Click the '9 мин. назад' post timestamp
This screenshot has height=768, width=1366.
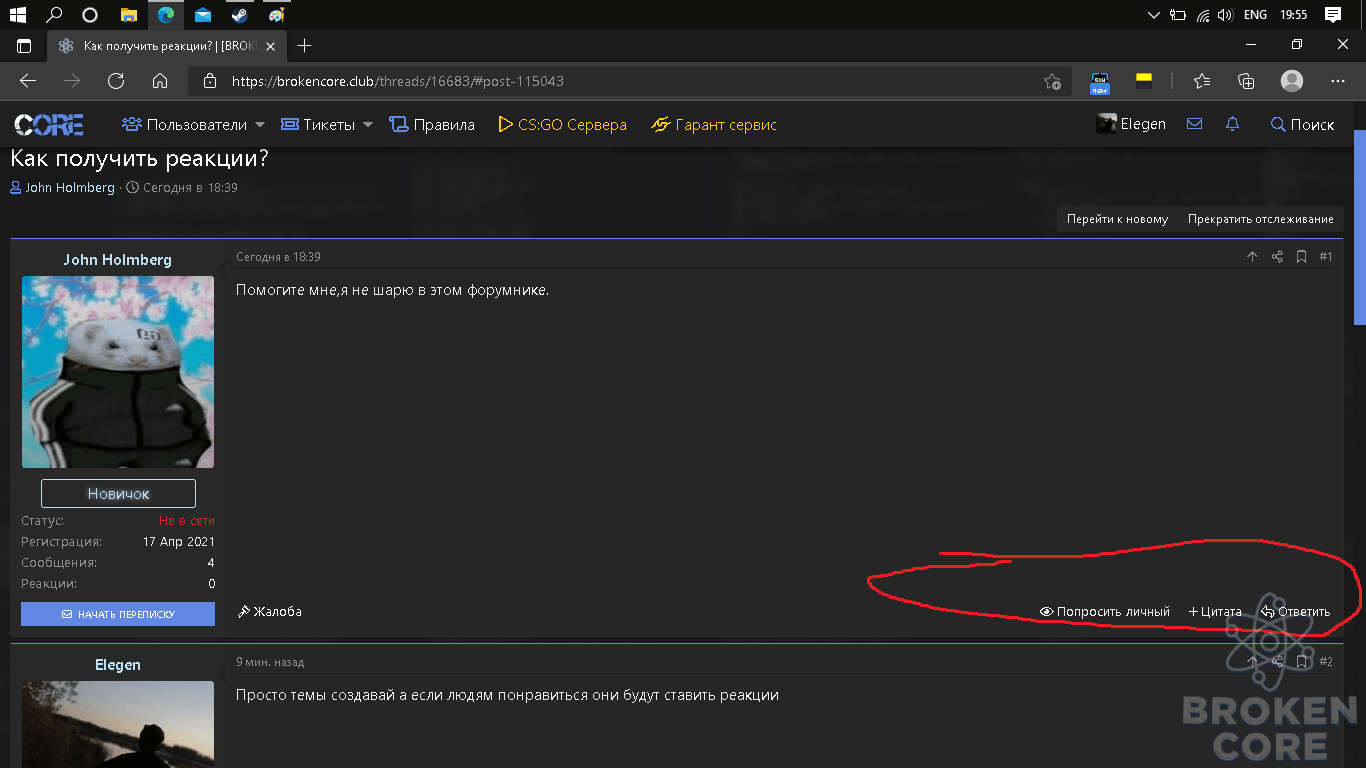[270, 662]
